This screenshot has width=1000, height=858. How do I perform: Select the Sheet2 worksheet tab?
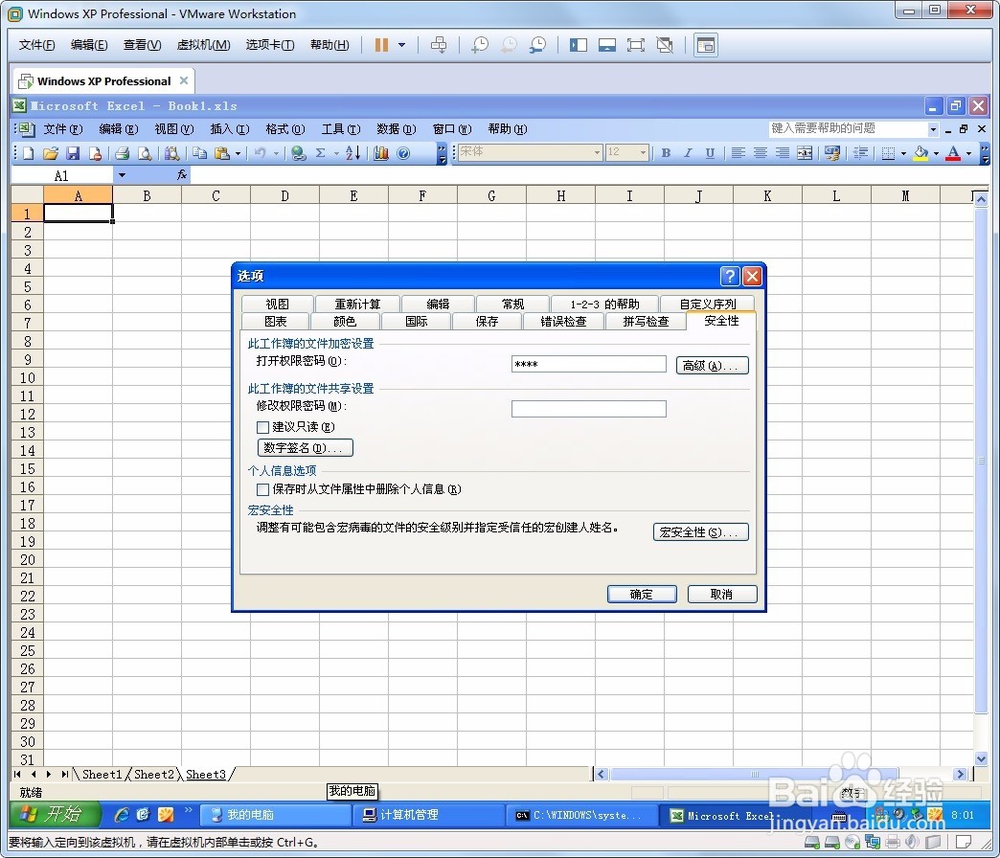154,774
